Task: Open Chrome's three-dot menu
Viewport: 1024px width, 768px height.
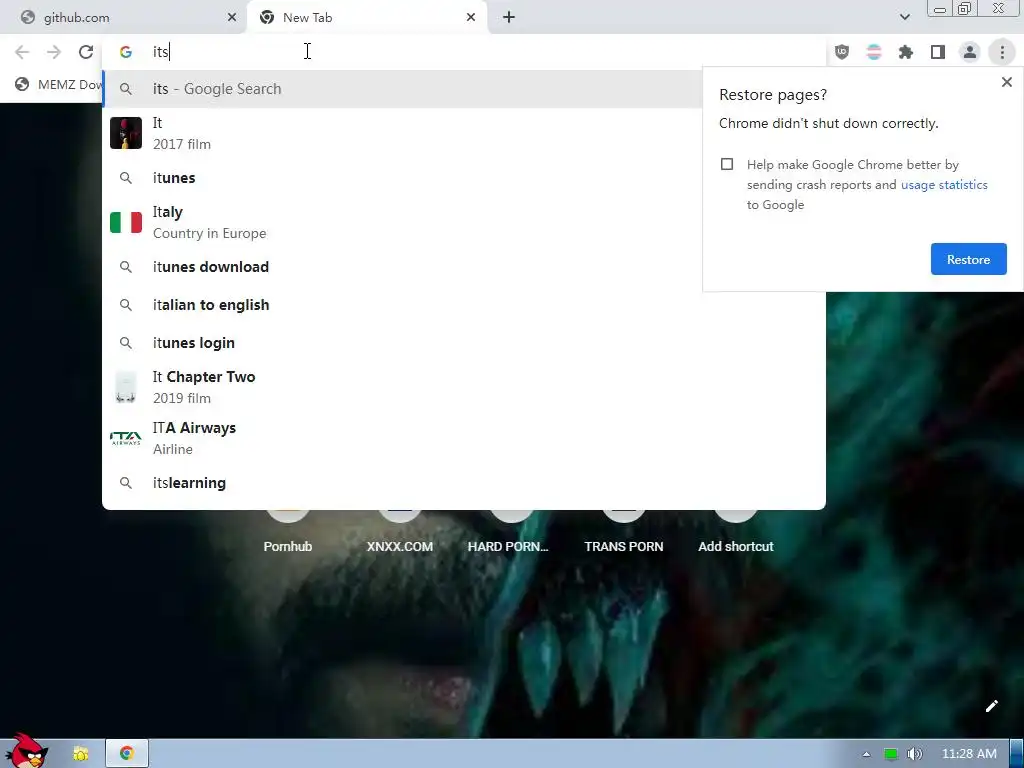Action: tap(1002, 52)
